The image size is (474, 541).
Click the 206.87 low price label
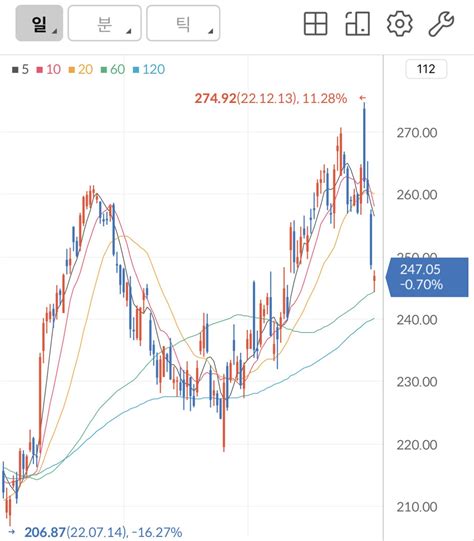pyautogui.click(x=45, y=532)
